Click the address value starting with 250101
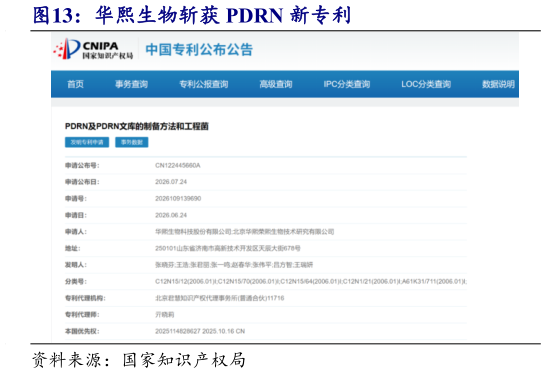Viewport: 546px width, 373px height. pos(228,248)
